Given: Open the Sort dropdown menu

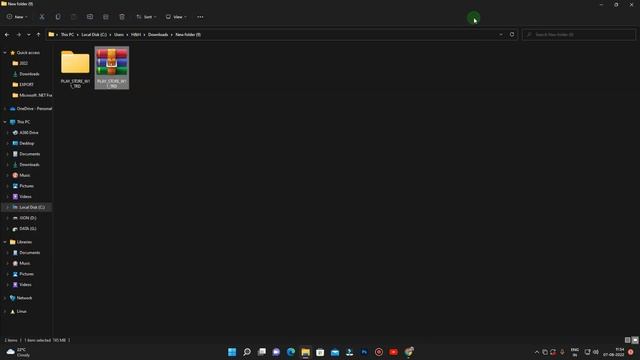Looking at the screenshot, I should point(146,17).
